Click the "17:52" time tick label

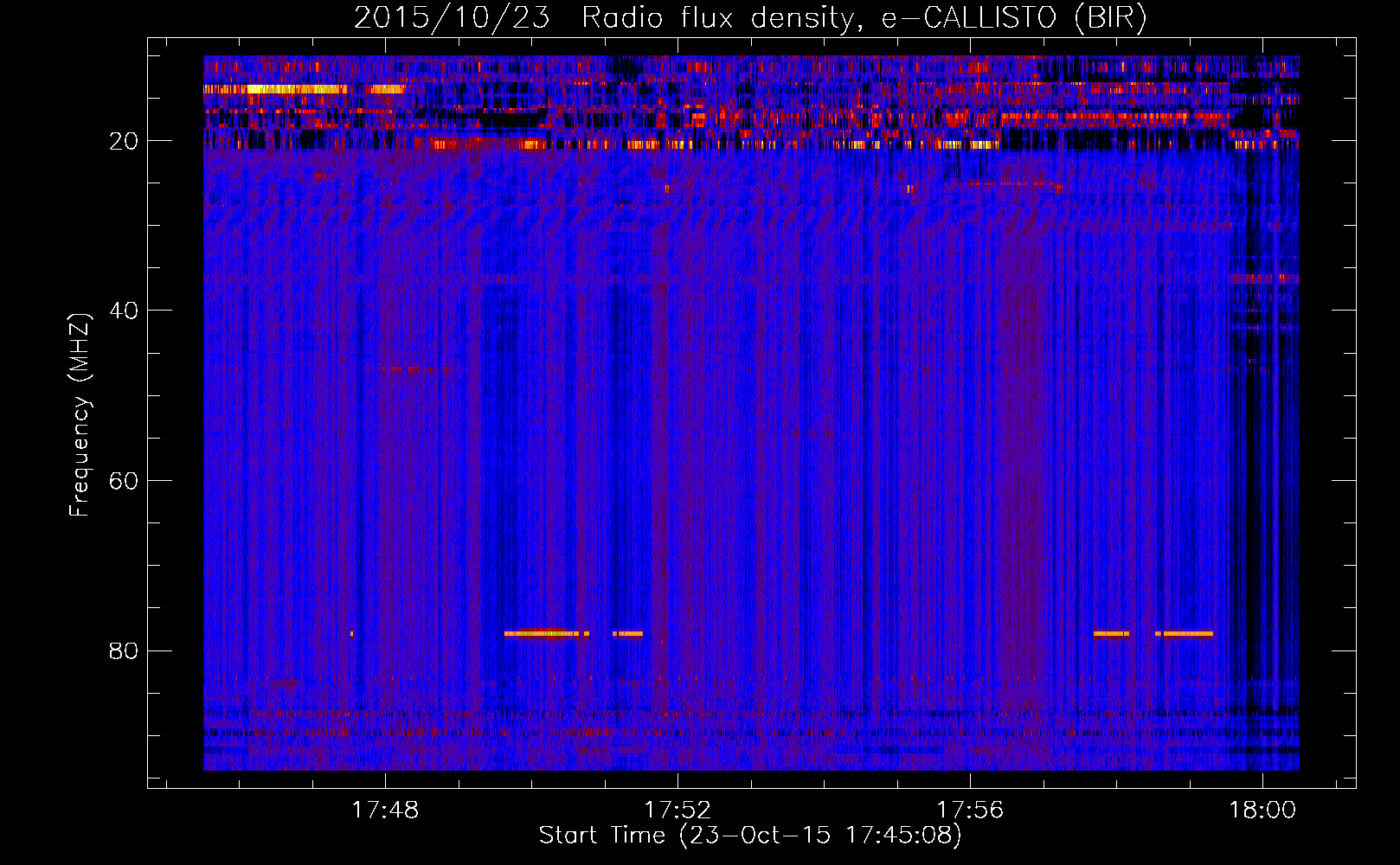coord(678,811)
